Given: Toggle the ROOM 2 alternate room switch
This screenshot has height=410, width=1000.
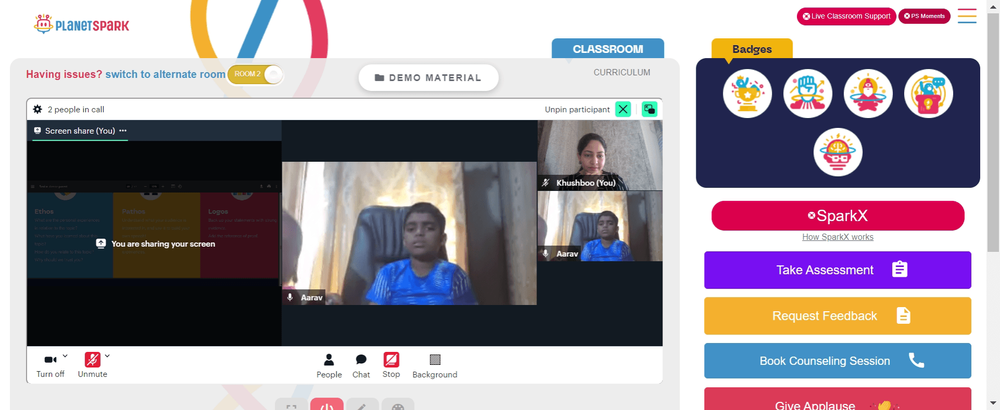Looking at the screenshot, I should point(255,74).
